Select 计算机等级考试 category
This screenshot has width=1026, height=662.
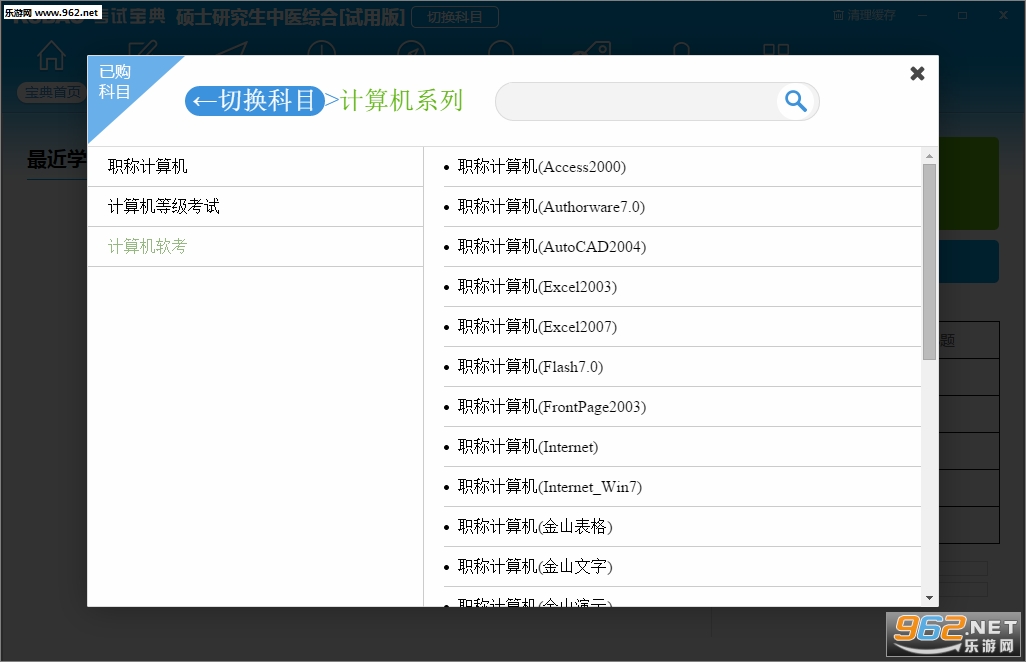point(255,207)
